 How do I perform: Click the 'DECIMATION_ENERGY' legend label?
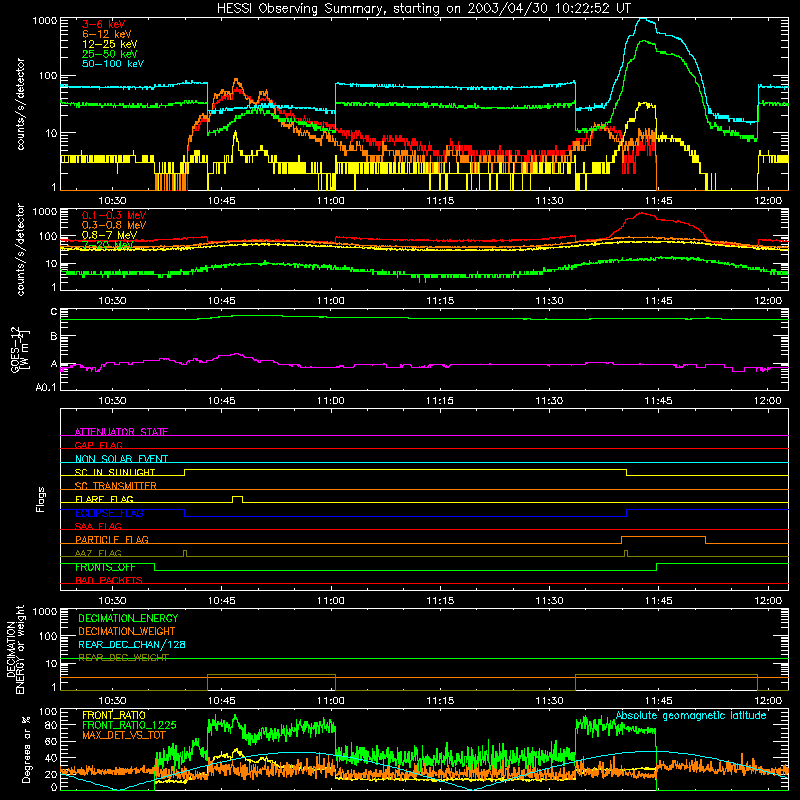[x=128, y=618]
